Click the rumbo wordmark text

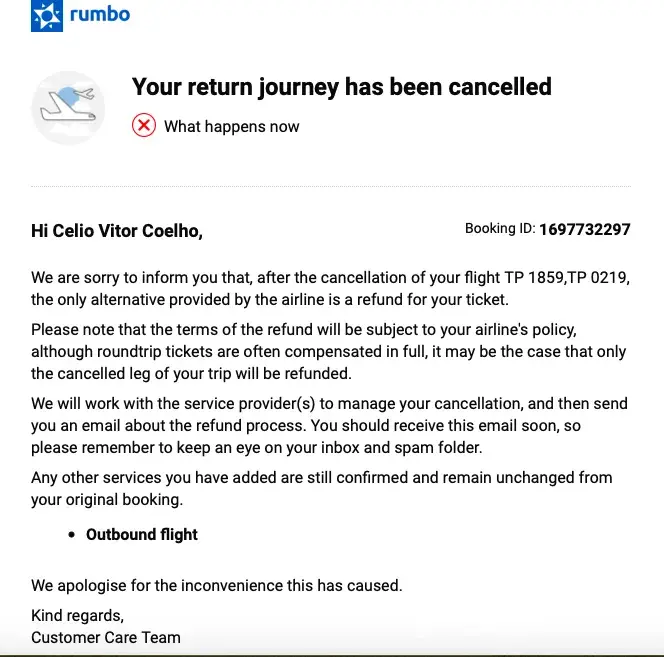click(x=99, y=15)
